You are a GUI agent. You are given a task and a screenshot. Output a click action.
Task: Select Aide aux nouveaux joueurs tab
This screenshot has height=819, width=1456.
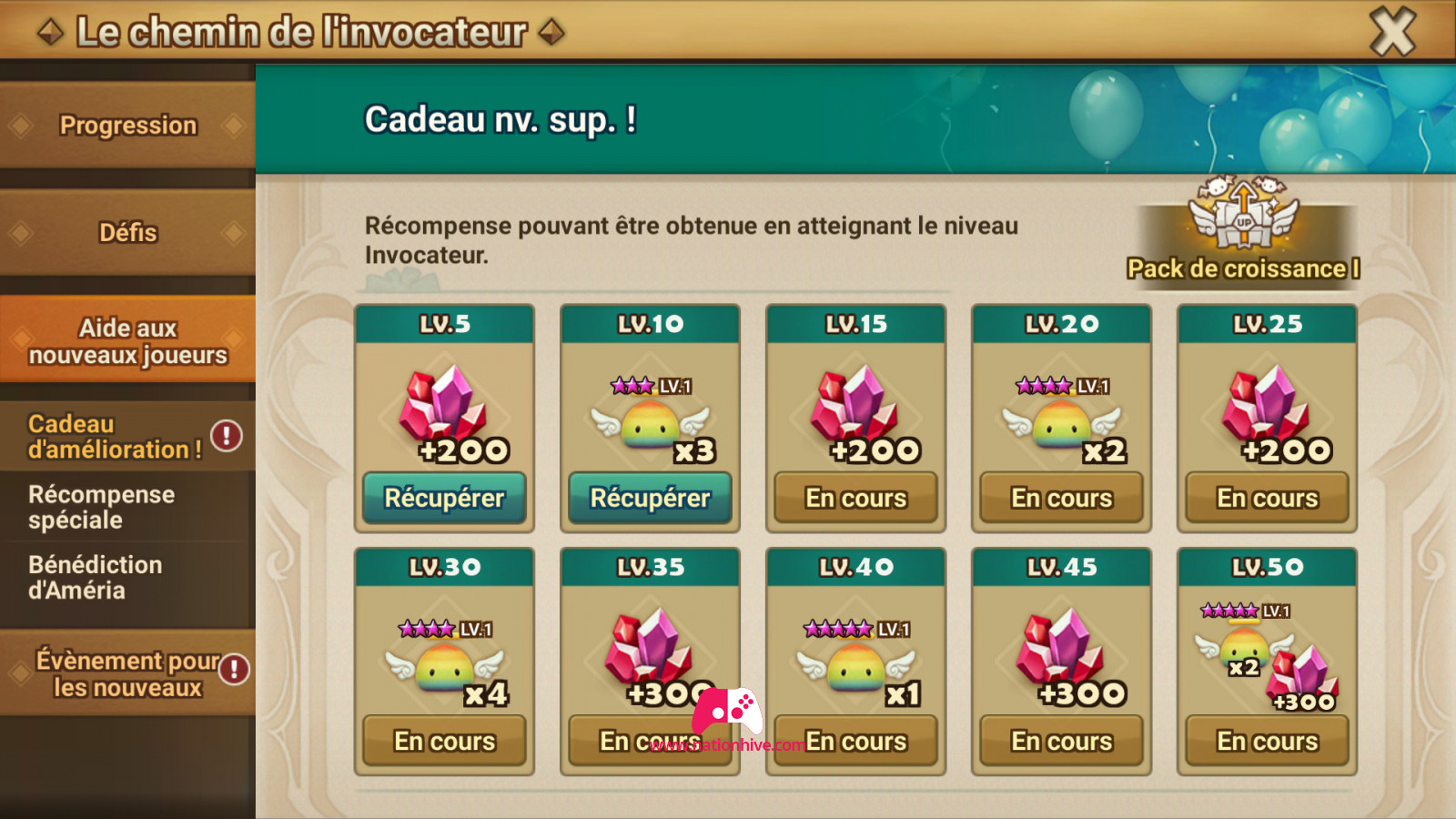tap(127, 340)
